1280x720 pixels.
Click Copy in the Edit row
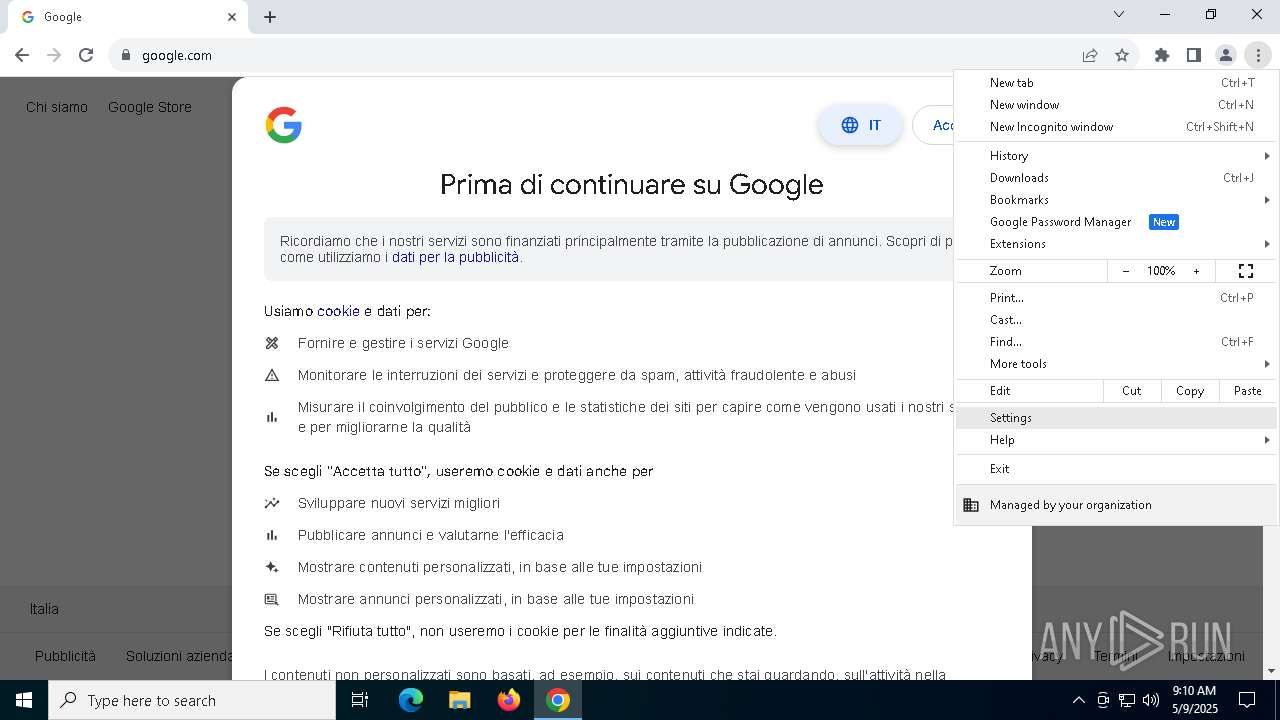(x=1190, y=391)
